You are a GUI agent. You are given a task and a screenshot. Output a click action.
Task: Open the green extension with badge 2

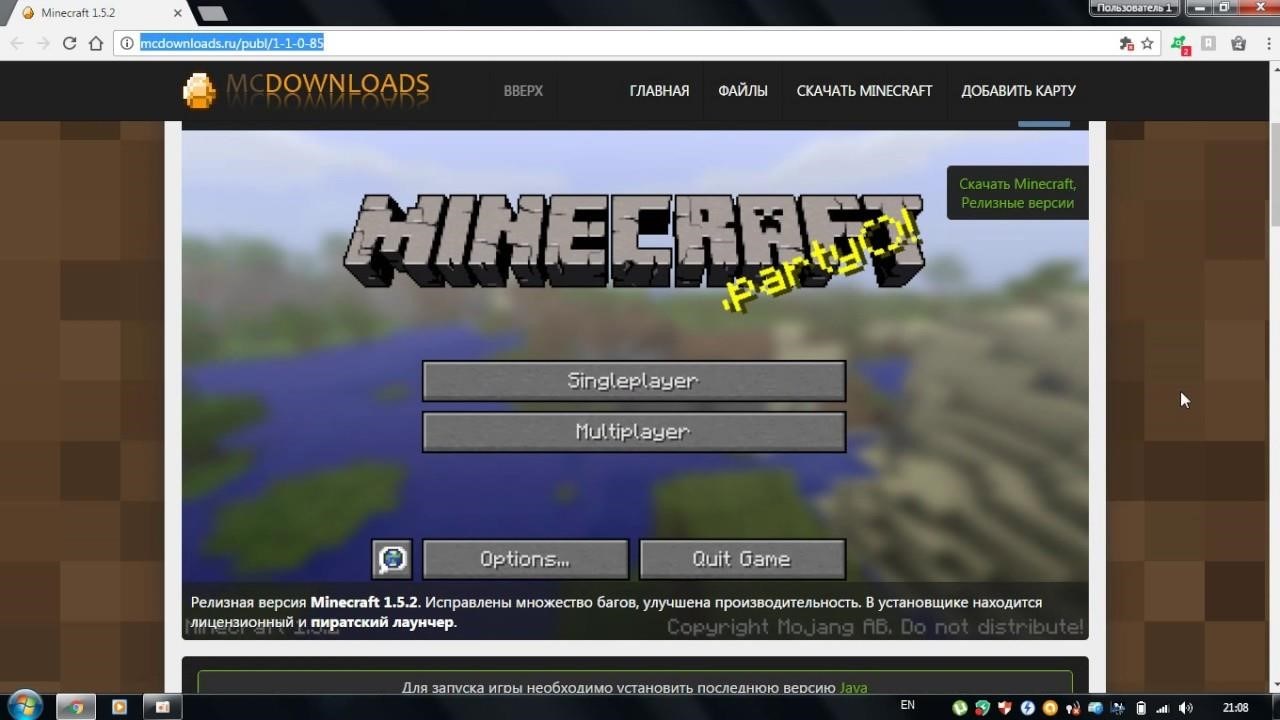coord(1180,44)
